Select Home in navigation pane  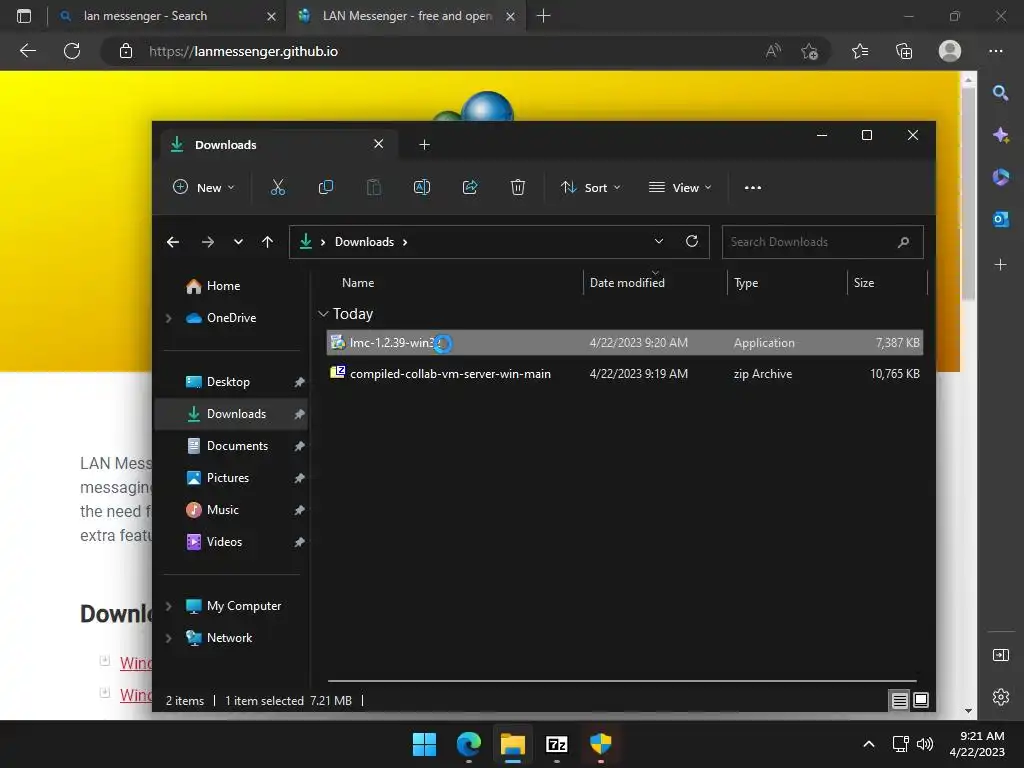[223, 286]
